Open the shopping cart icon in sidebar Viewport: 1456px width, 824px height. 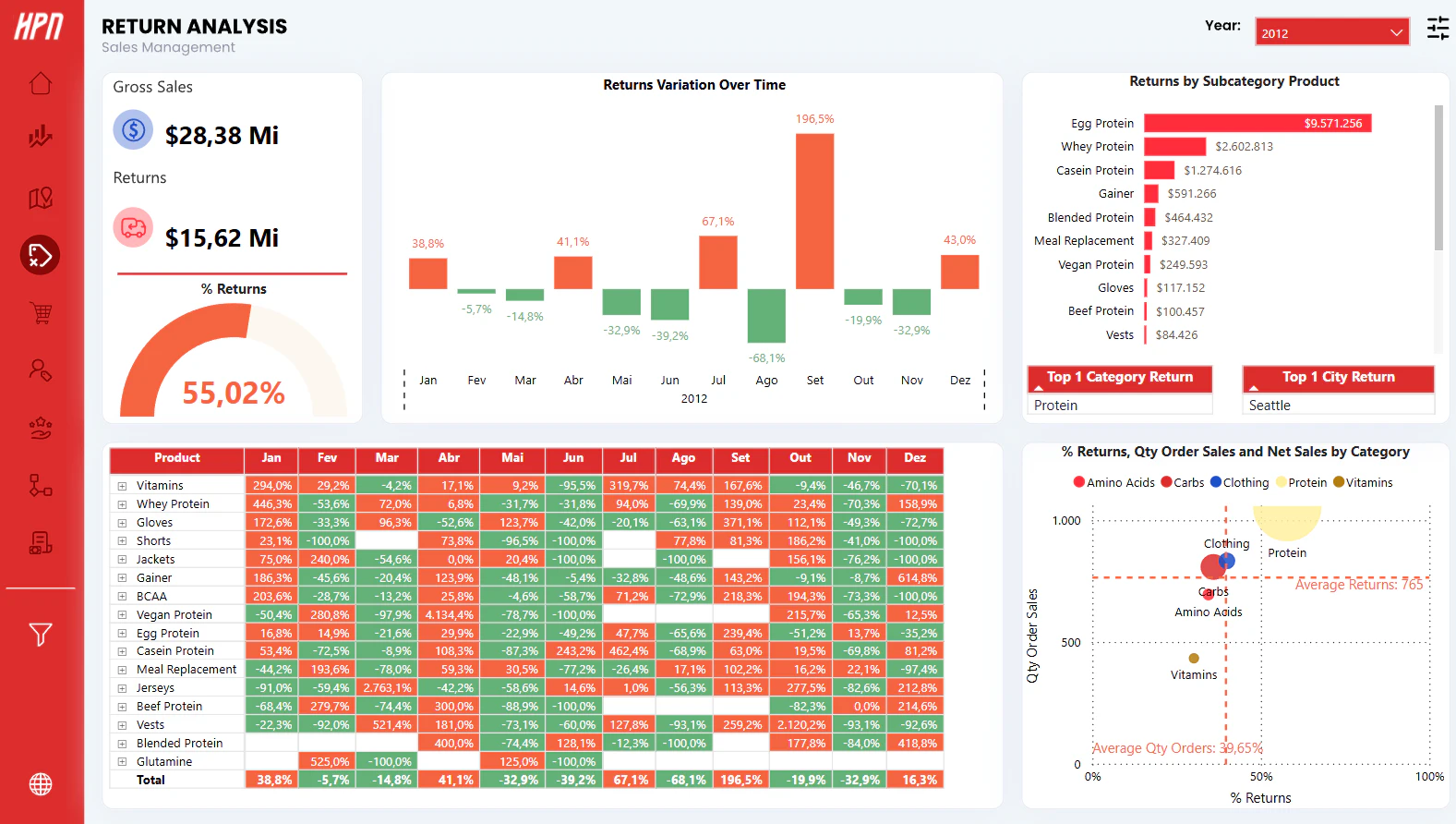coord(41,313)
